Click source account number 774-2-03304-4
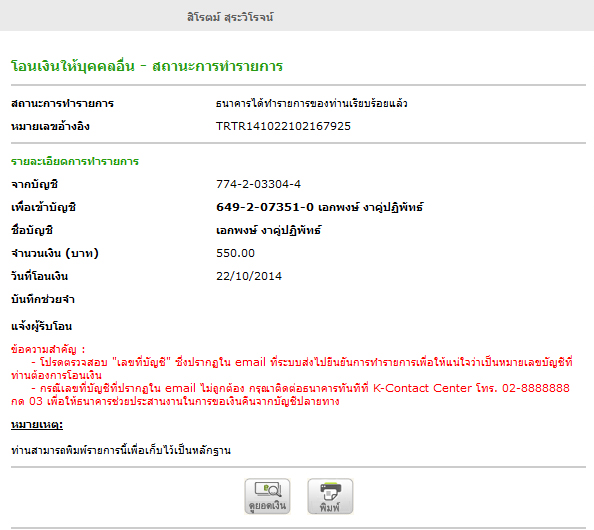The image size is (594, 530). click(x=258, y=184)
